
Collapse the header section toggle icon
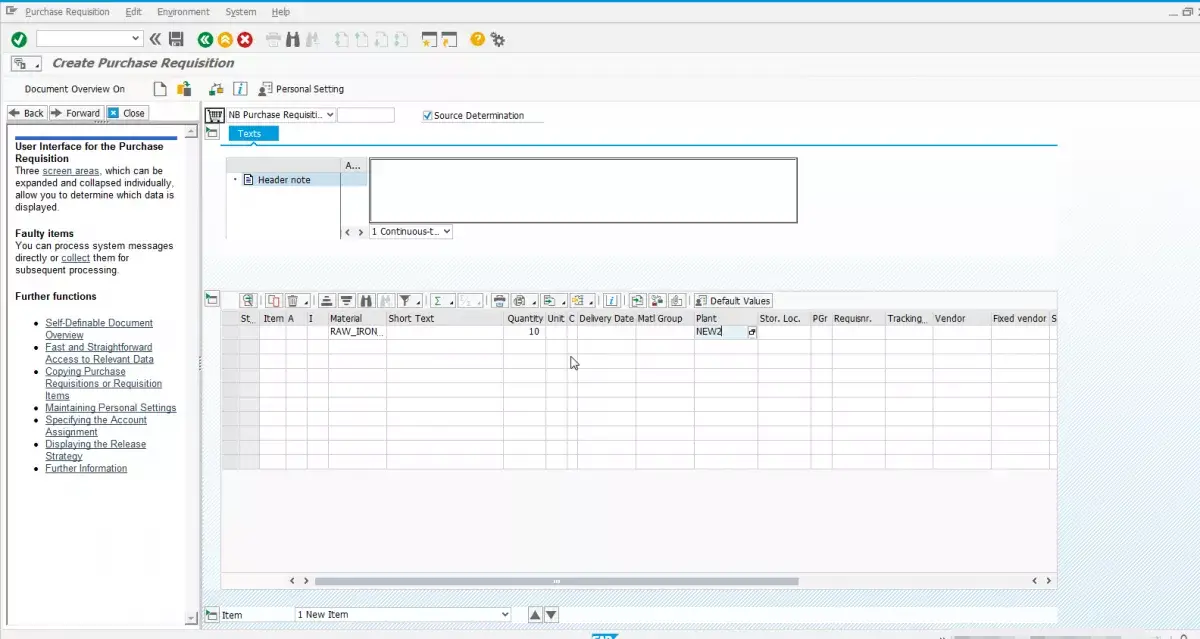[211, 132]
